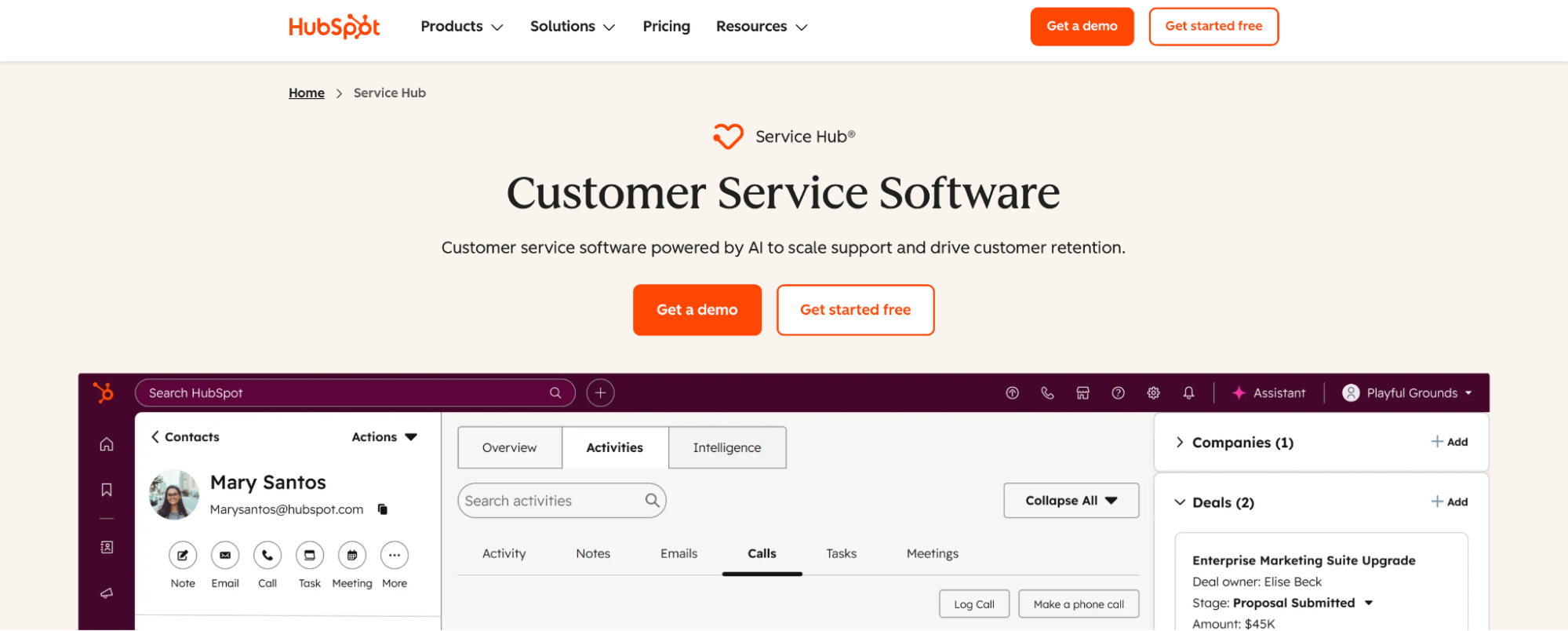Switch to the Overview tab
1568x631 pixels.
pyautogui.click(x=510, y=447)
